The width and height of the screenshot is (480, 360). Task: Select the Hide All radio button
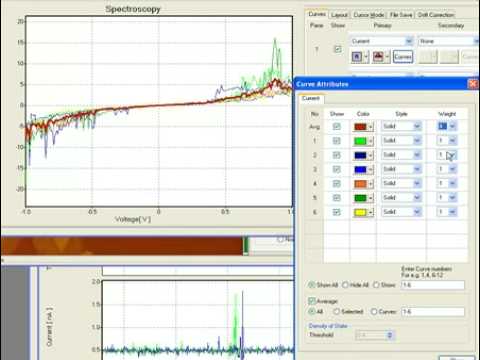(345, 285)
